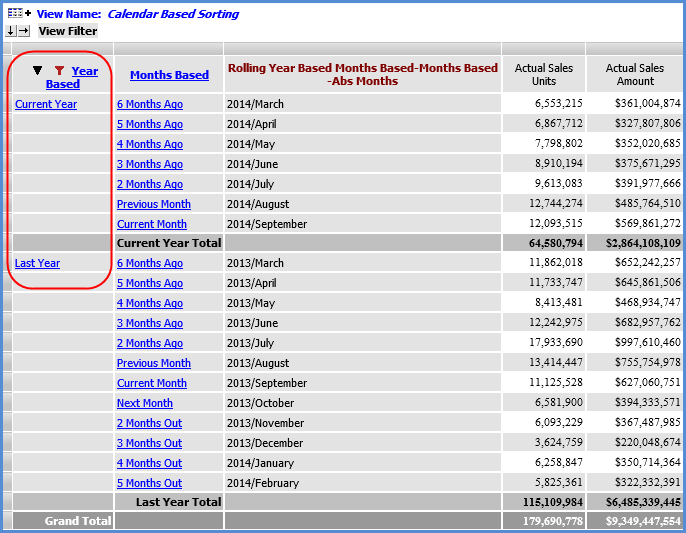Select the Months Based column header link
Viewport: 686px width, 533px height.
[x=169, y=75]
